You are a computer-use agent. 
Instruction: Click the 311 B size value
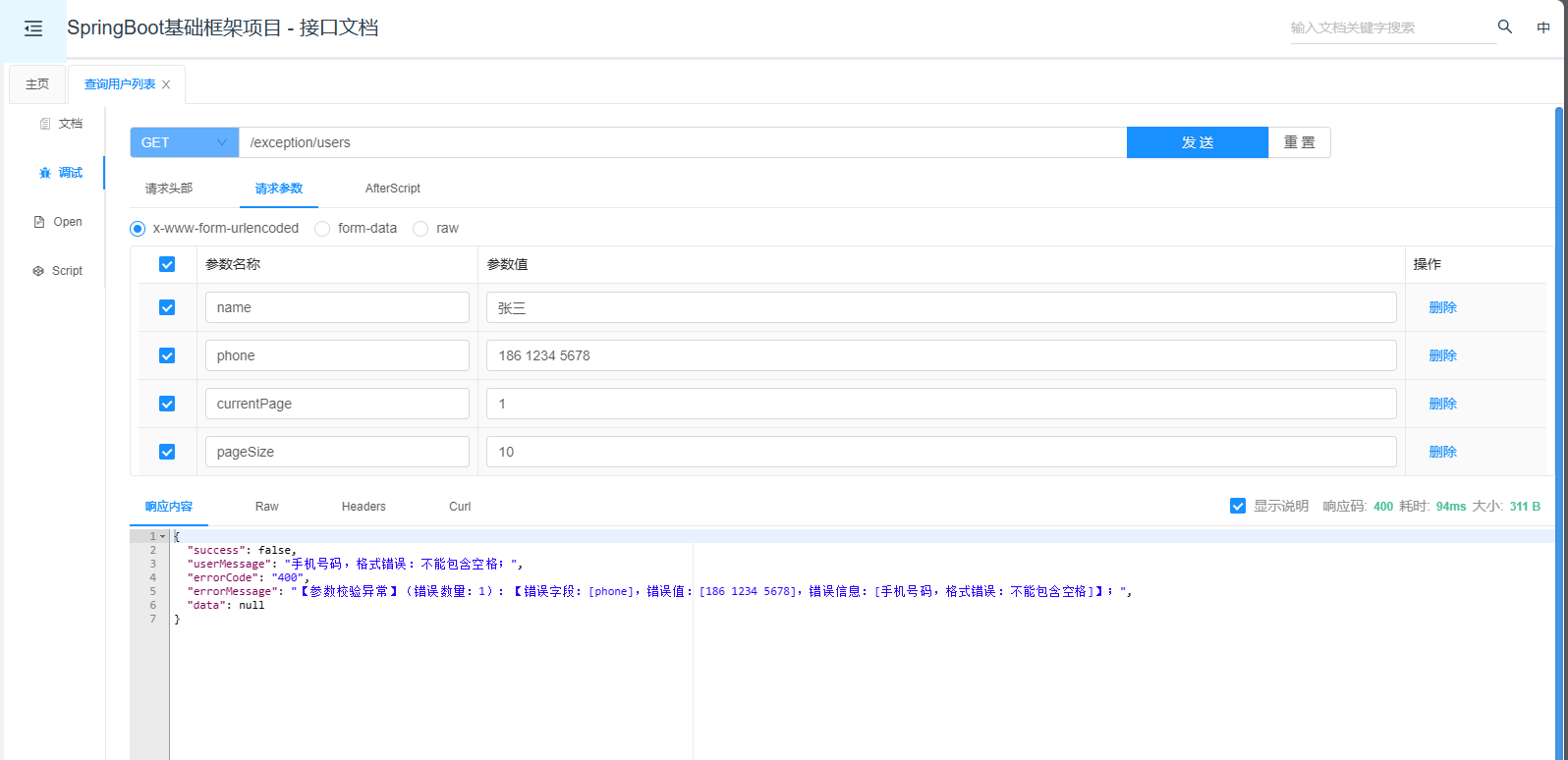[x=1525, y=507]
